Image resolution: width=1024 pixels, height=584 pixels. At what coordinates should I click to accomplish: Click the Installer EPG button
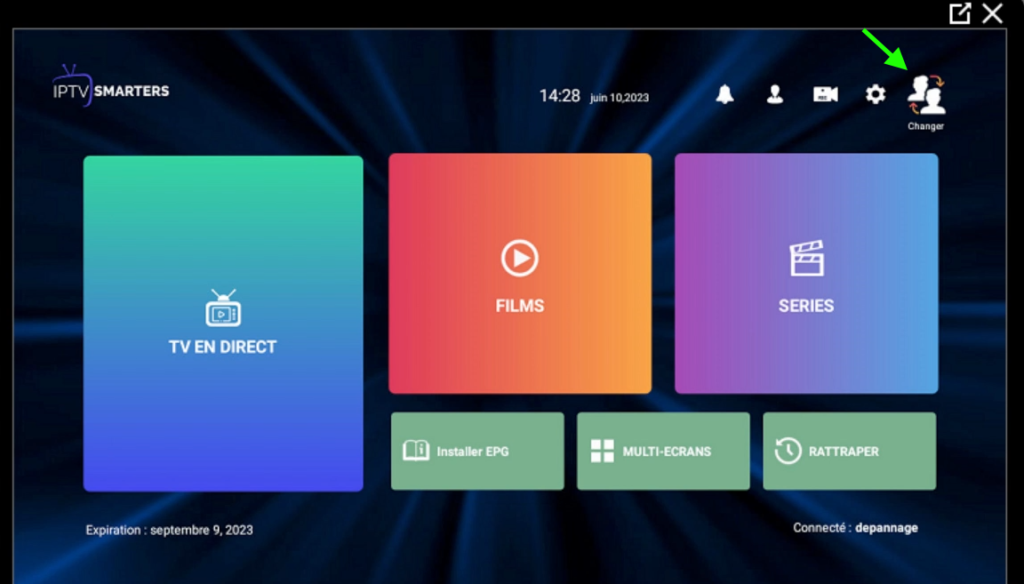(477, 451)
